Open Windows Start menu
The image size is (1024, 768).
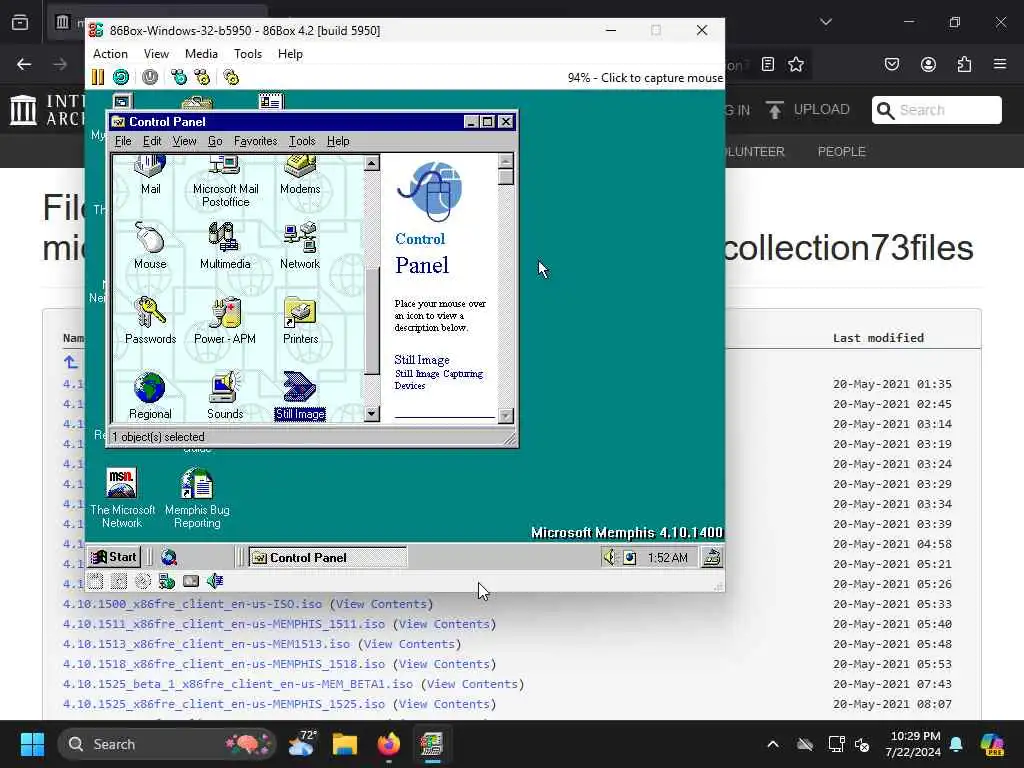pos(32,744)
